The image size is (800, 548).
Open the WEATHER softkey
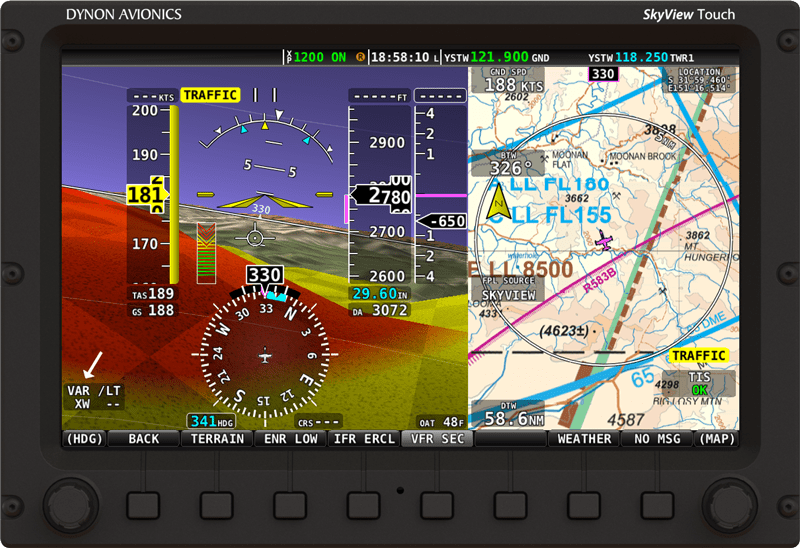pos(584,439)
